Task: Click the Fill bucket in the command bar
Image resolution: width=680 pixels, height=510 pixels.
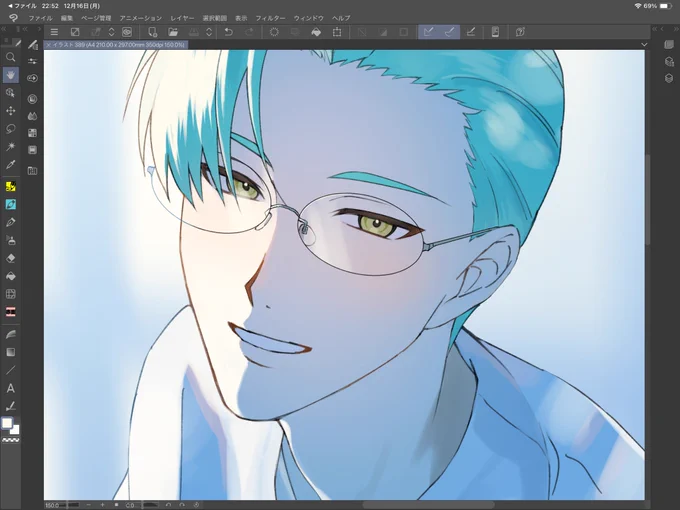Action: click(316, 32)
